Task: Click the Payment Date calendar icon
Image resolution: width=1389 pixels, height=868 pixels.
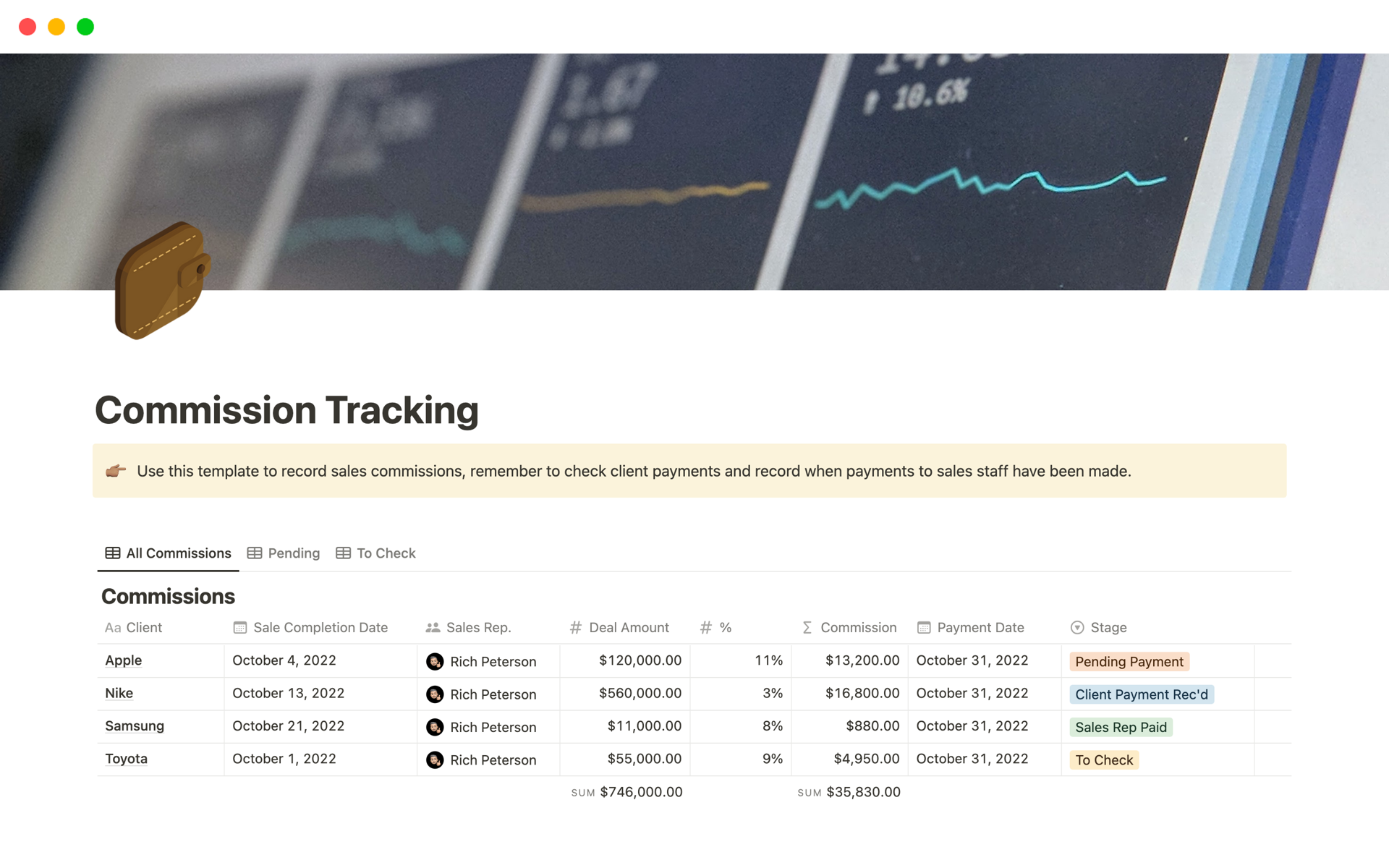Action: (921, 627)
